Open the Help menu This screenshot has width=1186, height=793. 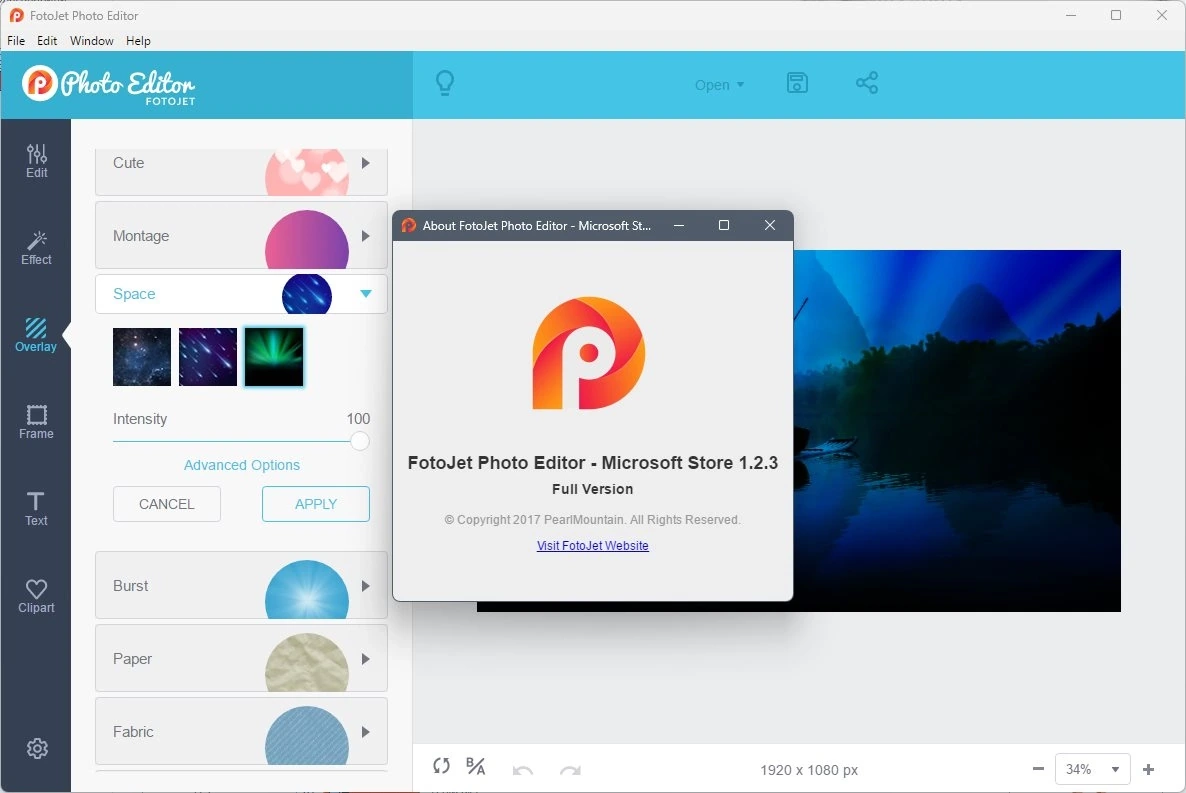[138, 41]
